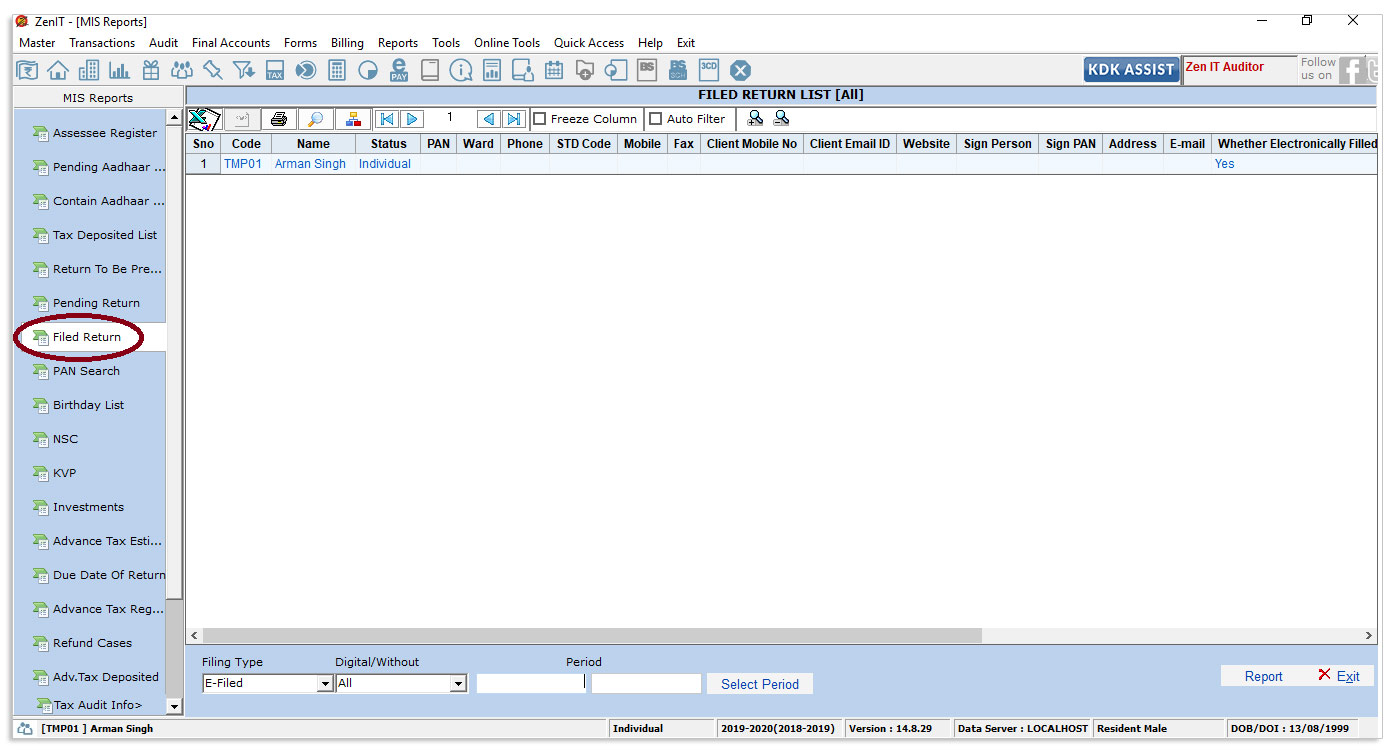The width and height of the screenshot is (1395, 753).
Task: Click the Report button
Action: tap(1263, 676)
